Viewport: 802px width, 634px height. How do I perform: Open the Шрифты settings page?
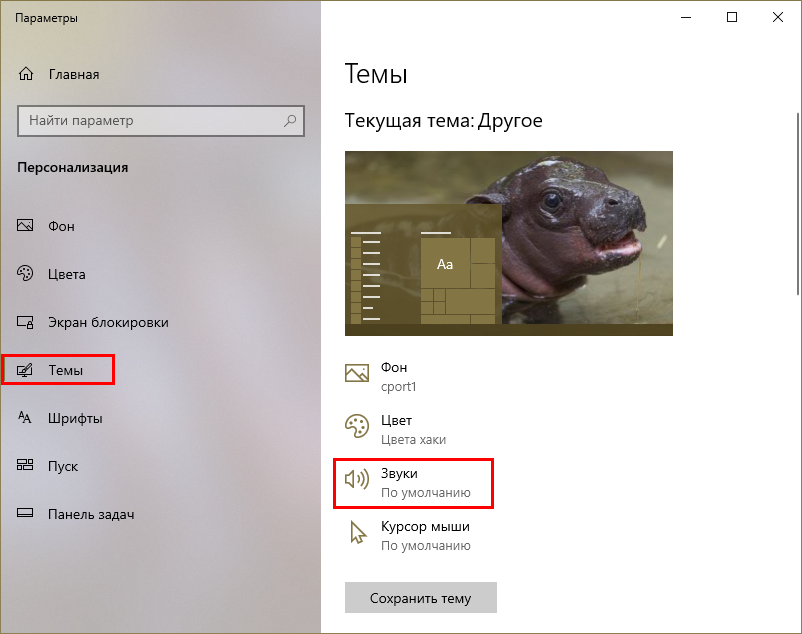point(75,418)
